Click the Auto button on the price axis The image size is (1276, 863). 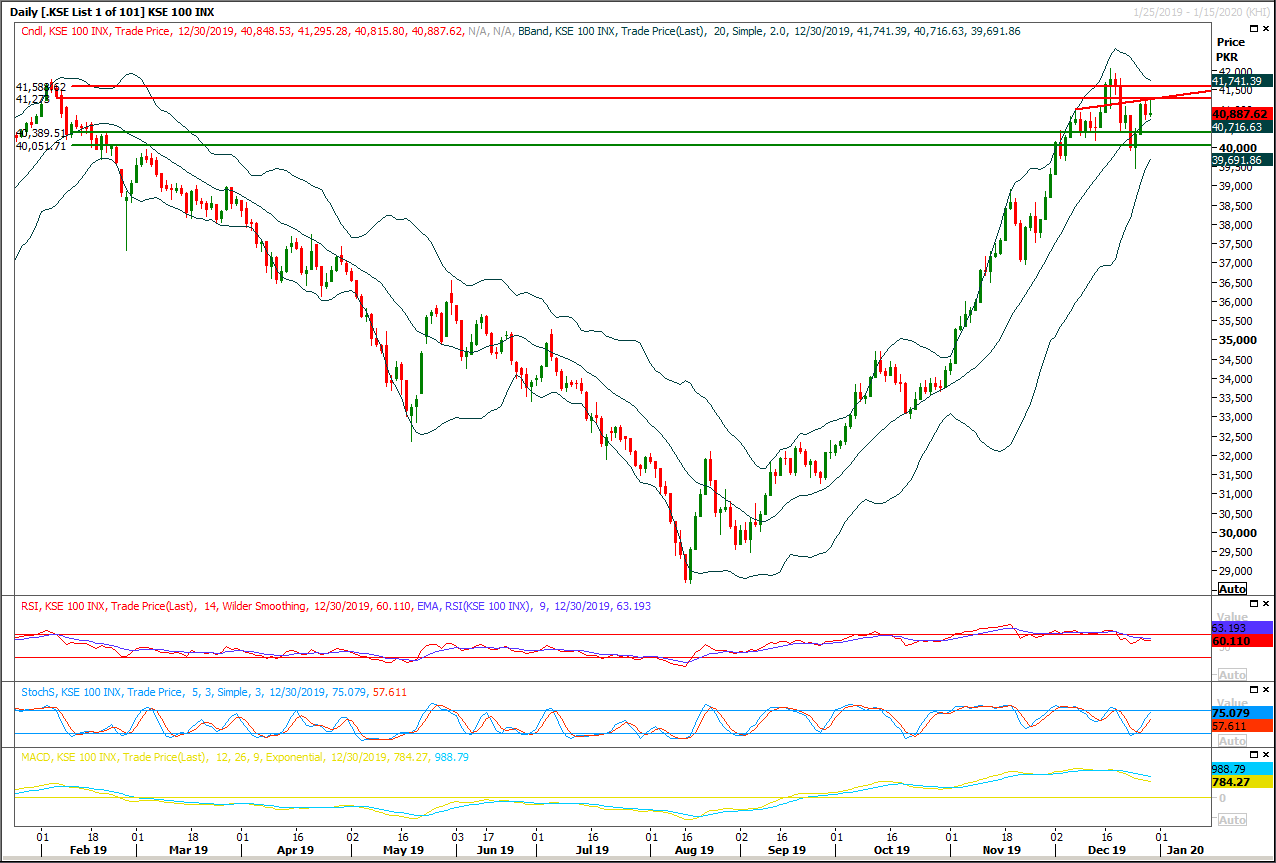(1231, 589)
